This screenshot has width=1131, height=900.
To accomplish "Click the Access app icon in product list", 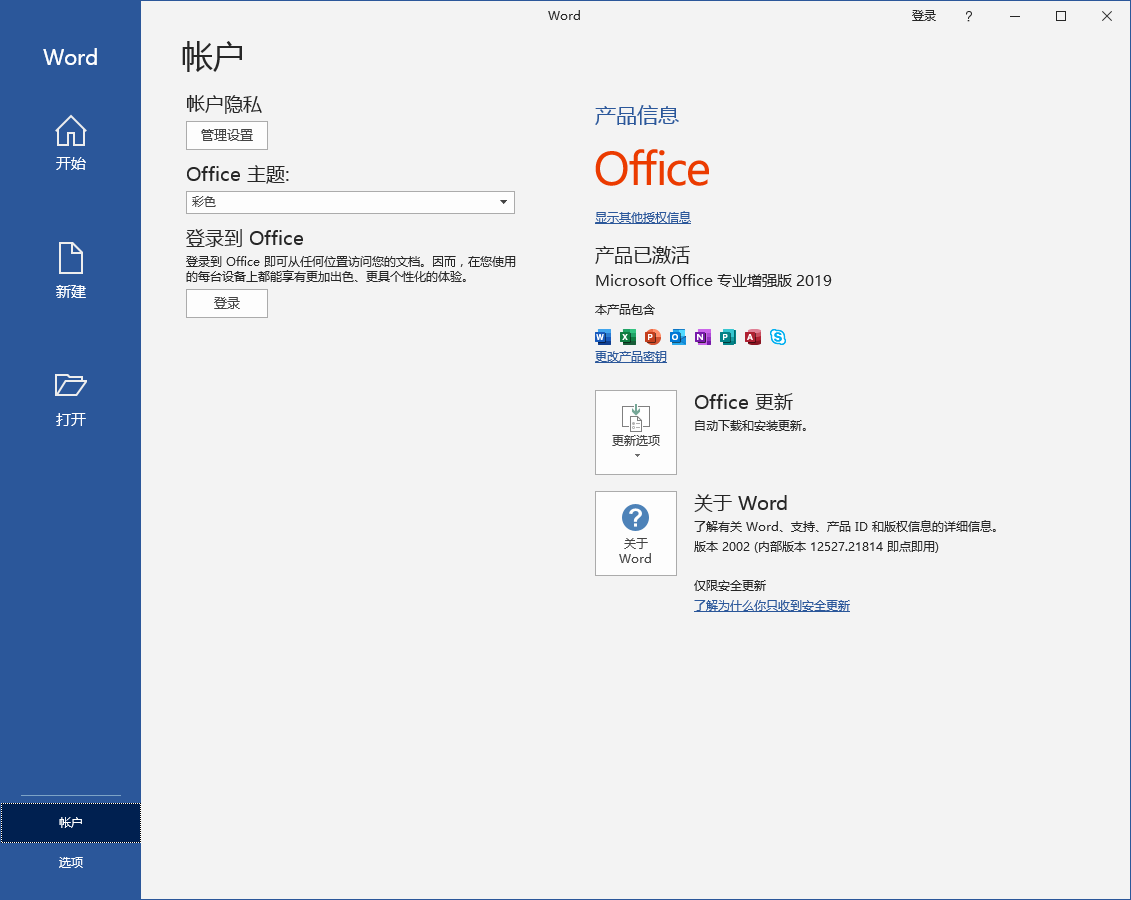I will 753,337.
